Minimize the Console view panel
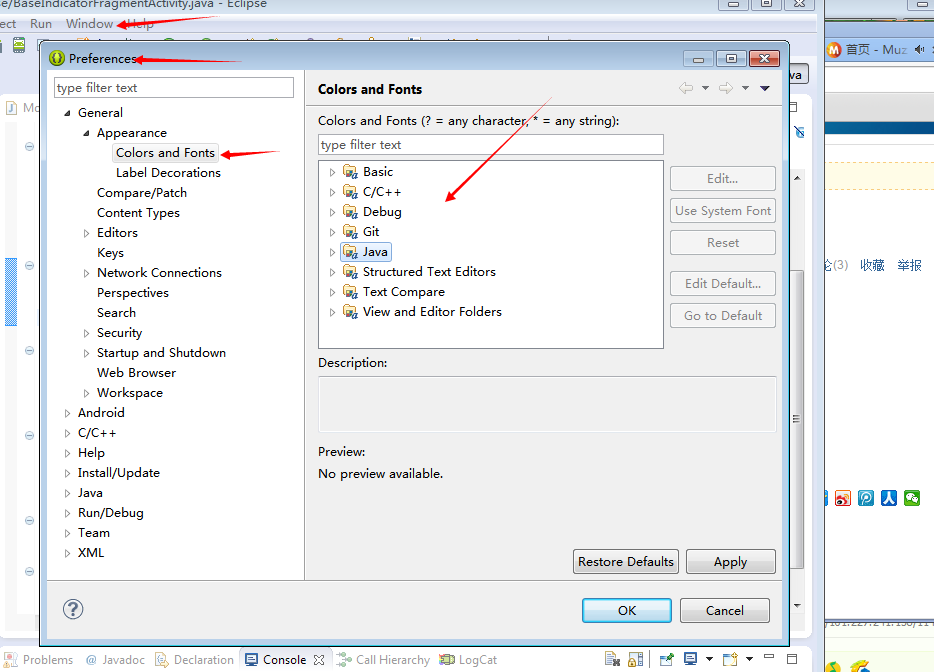 [x=769, y=657]
